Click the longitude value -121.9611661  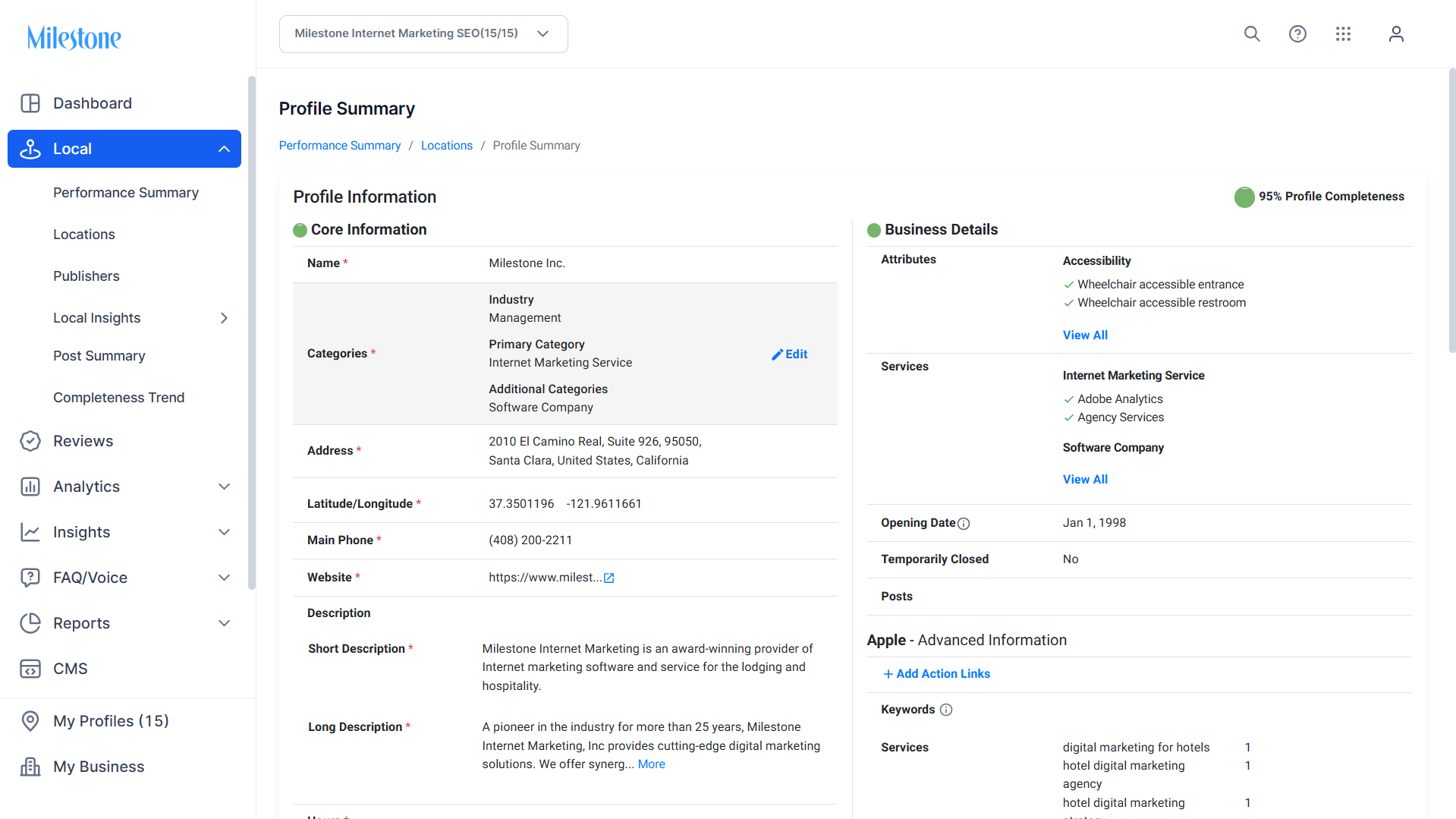pyautogui.click(x=604, y=504)
